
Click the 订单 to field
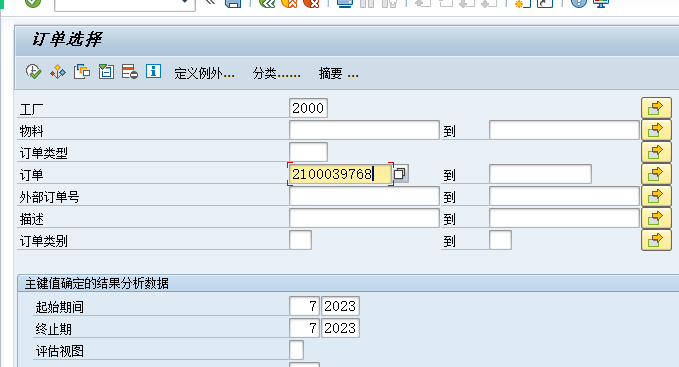[x=540, y=174]
